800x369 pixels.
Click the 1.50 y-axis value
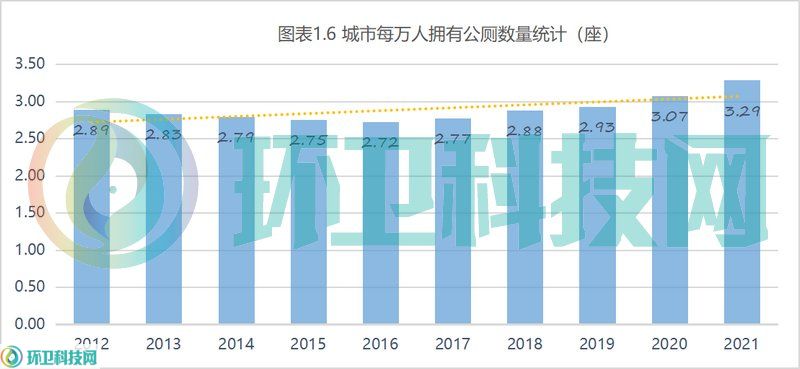30,213
